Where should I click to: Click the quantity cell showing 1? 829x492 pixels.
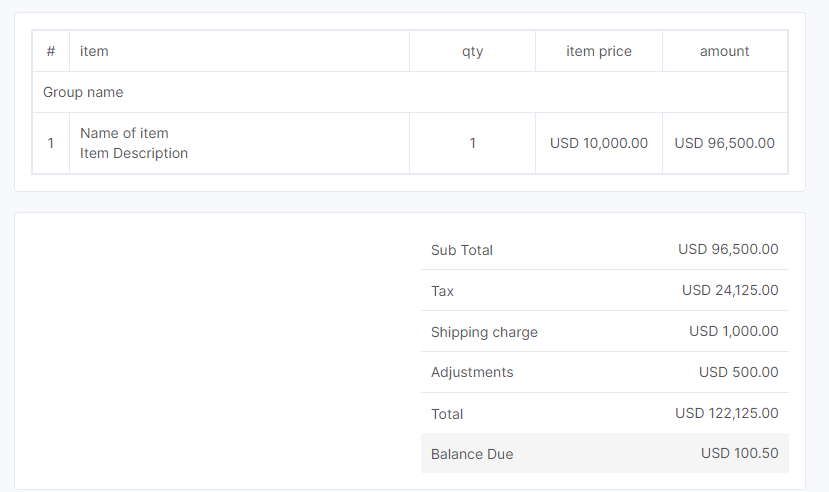pyautogui.click(x=473, y=143)
